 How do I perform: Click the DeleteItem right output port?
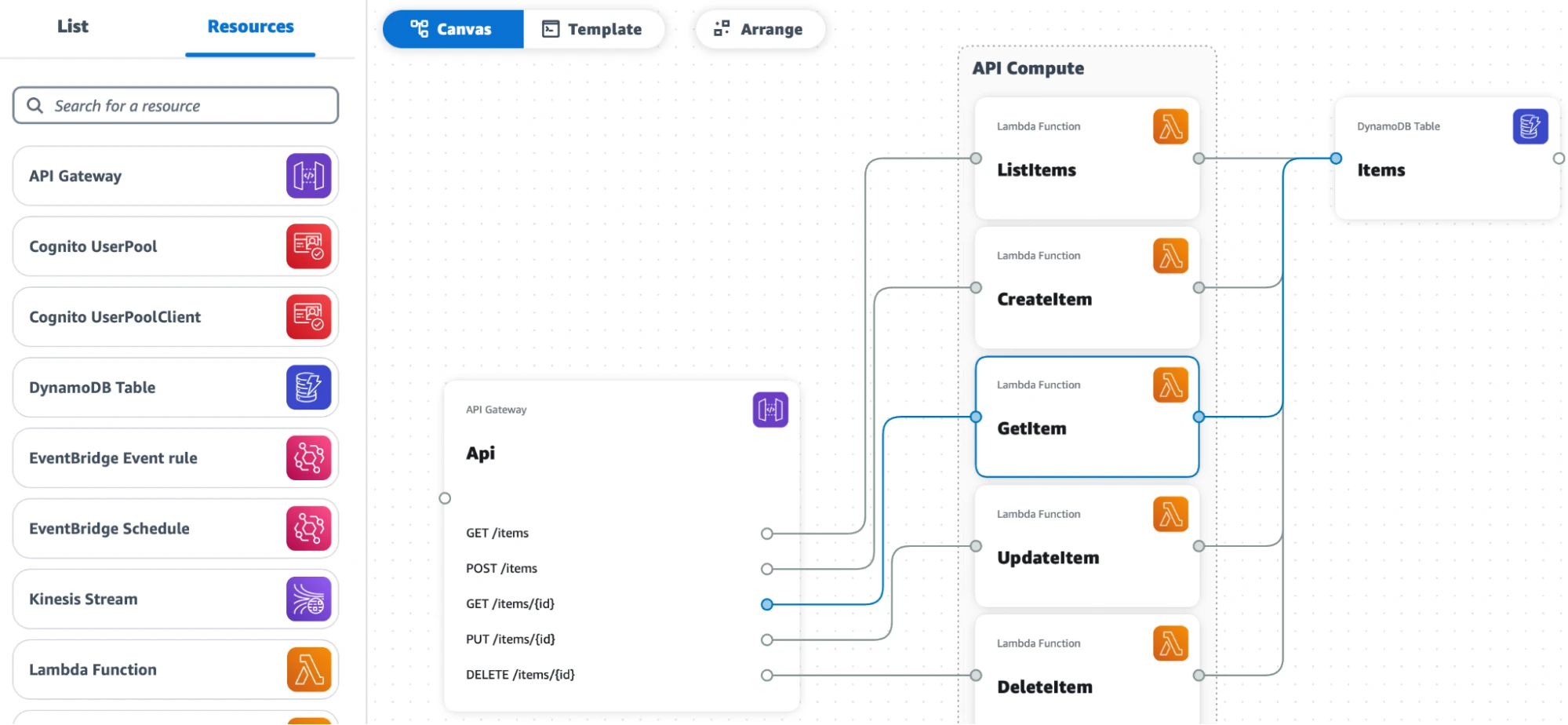coord(1199,676)
